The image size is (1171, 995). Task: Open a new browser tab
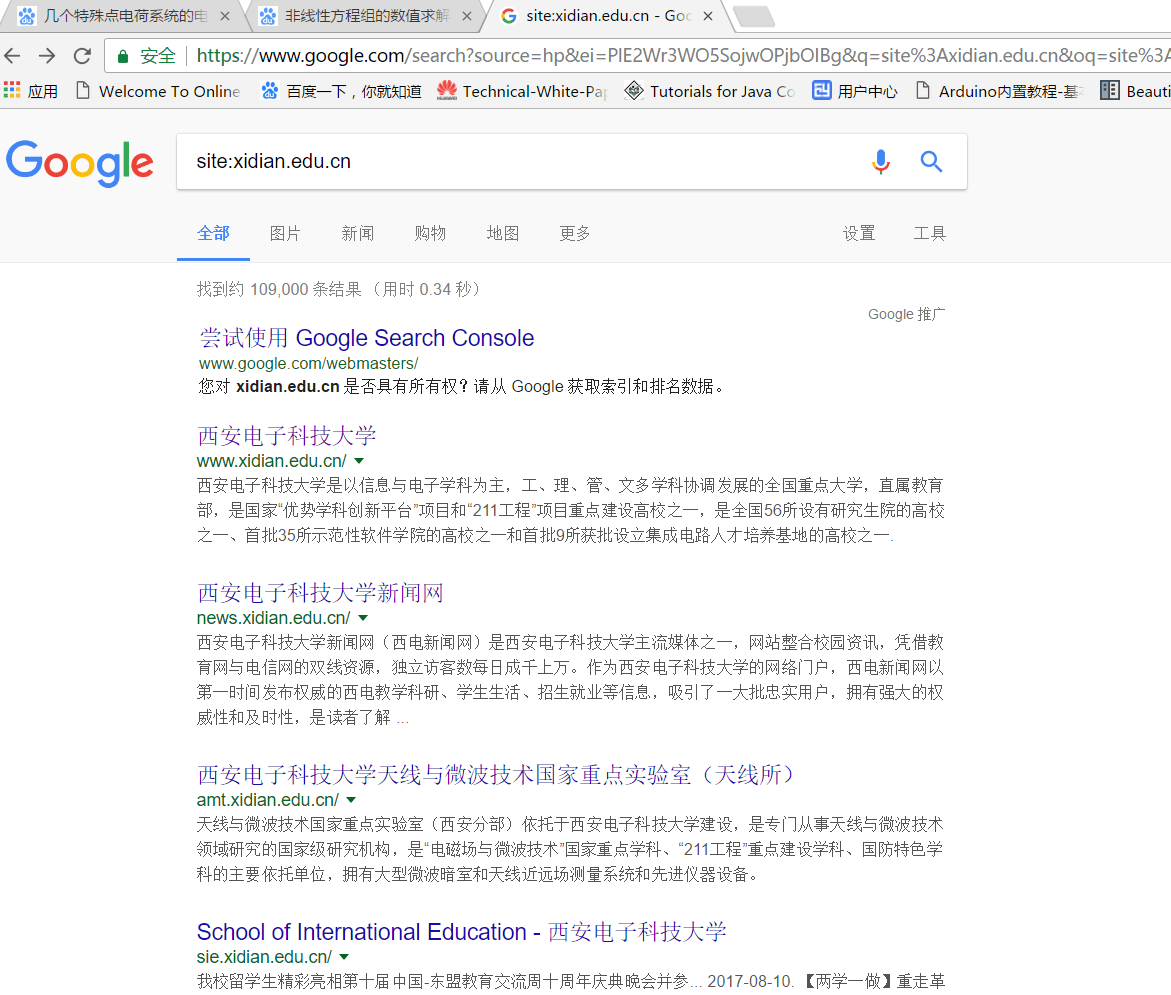click(x=754, y=16)
